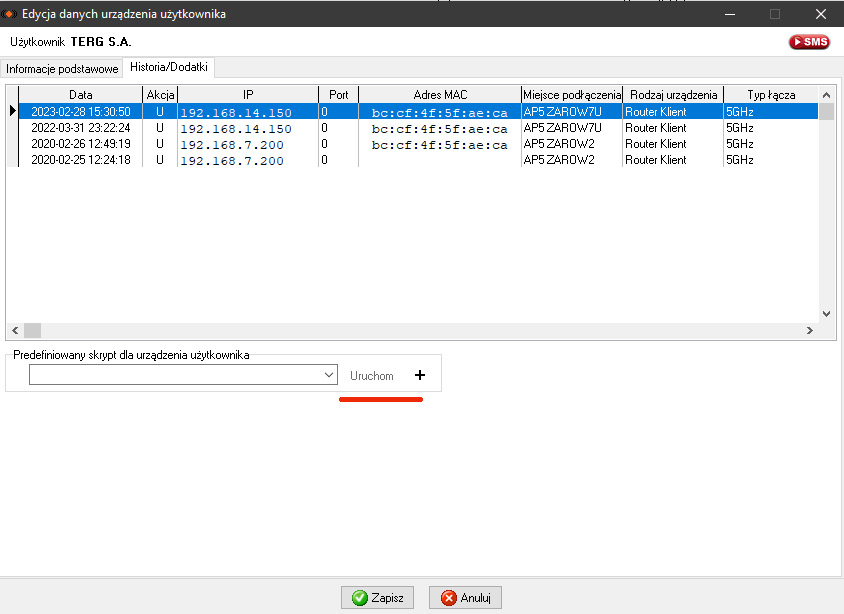Open the predefined script dropdown

pos(330,375)
